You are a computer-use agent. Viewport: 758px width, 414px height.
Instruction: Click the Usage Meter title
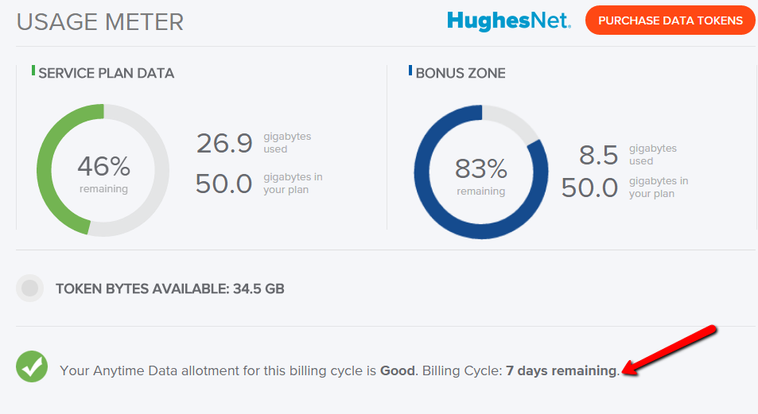(100, 22)
